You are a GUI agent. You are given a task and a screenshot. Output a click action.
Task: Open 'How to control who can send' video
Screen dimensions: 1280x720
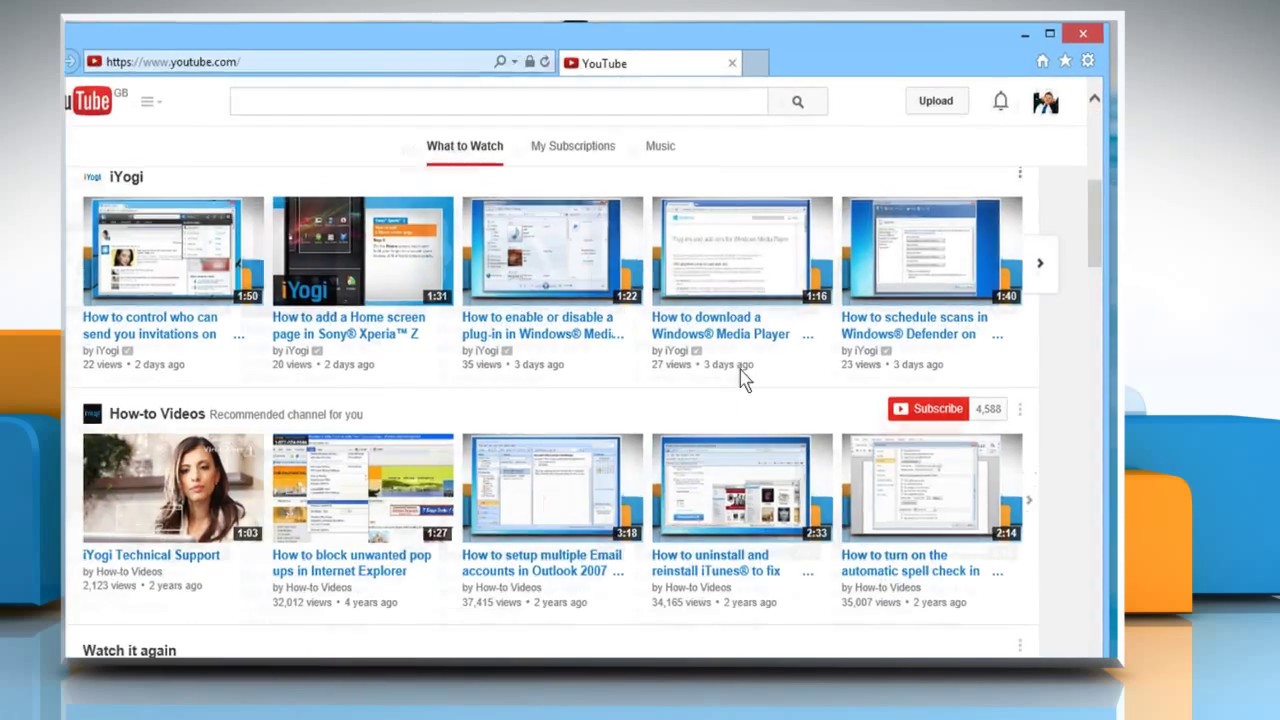pos(150,326)
